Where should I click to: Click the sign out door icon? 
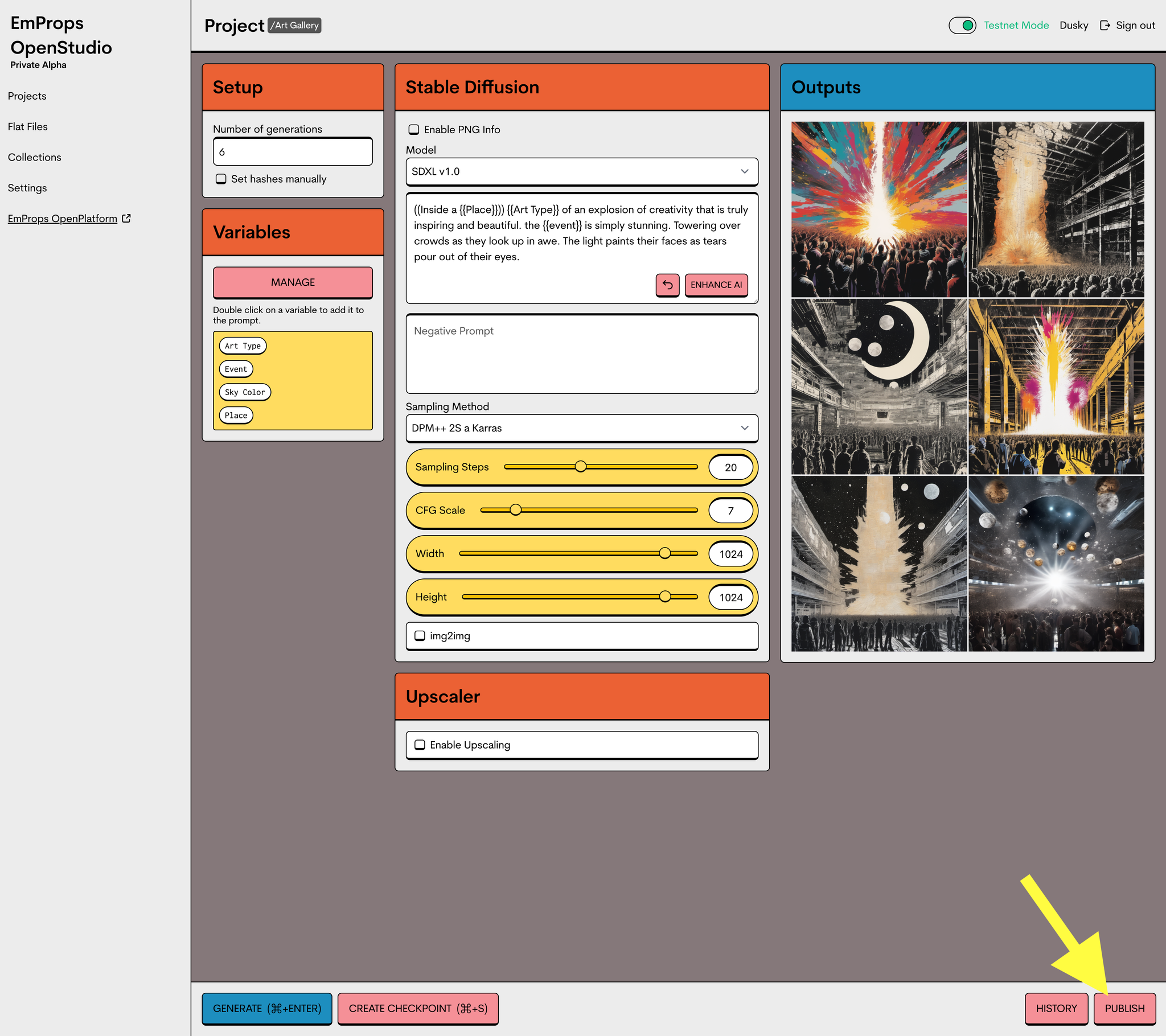(x=1105, y=25)
